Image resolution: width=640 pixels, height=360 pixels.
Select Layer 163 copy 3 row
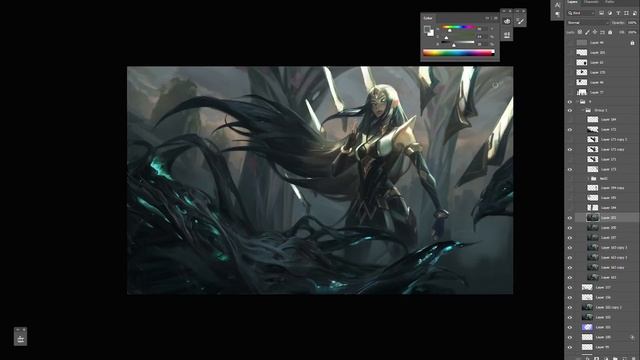pyautogui.click(x=607, y=248)
